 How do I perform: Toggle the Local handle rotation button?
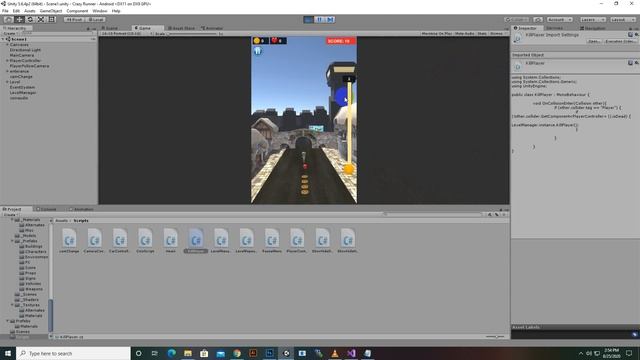tap(96, 19)
